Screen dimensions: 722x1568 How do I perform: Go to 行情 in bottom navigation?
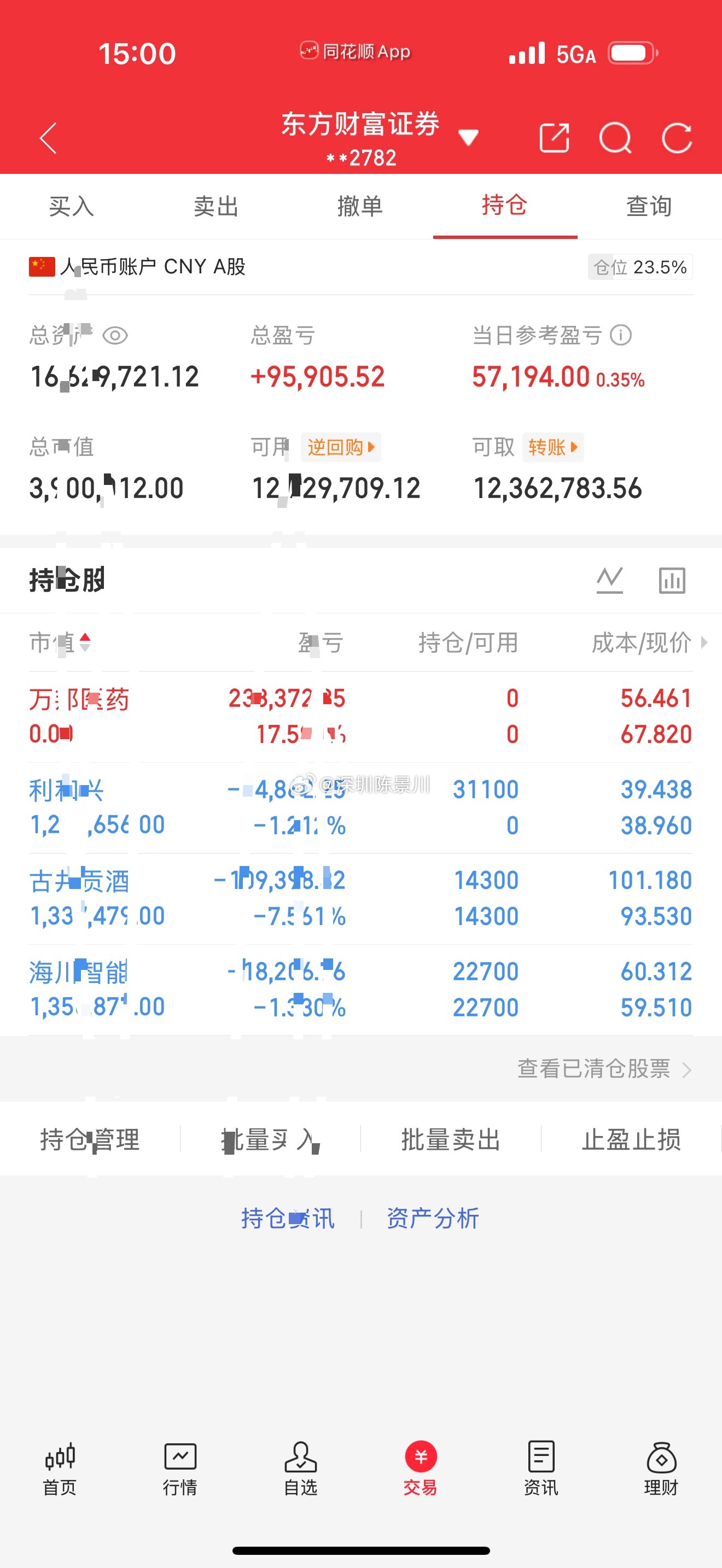point(180,1469)
